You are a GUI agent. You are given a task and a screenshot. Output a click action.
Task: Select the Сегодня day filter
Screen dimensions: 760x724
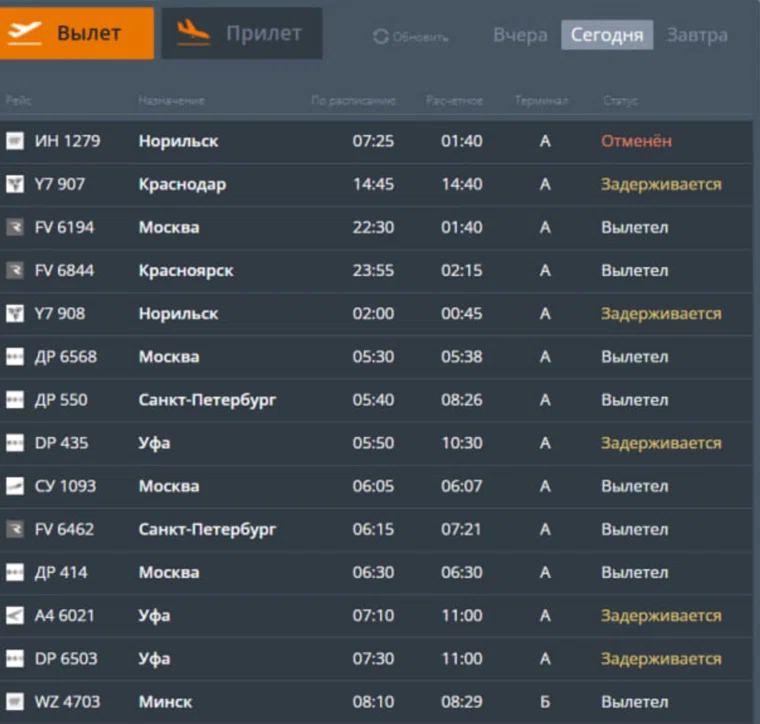pos(607,35)
